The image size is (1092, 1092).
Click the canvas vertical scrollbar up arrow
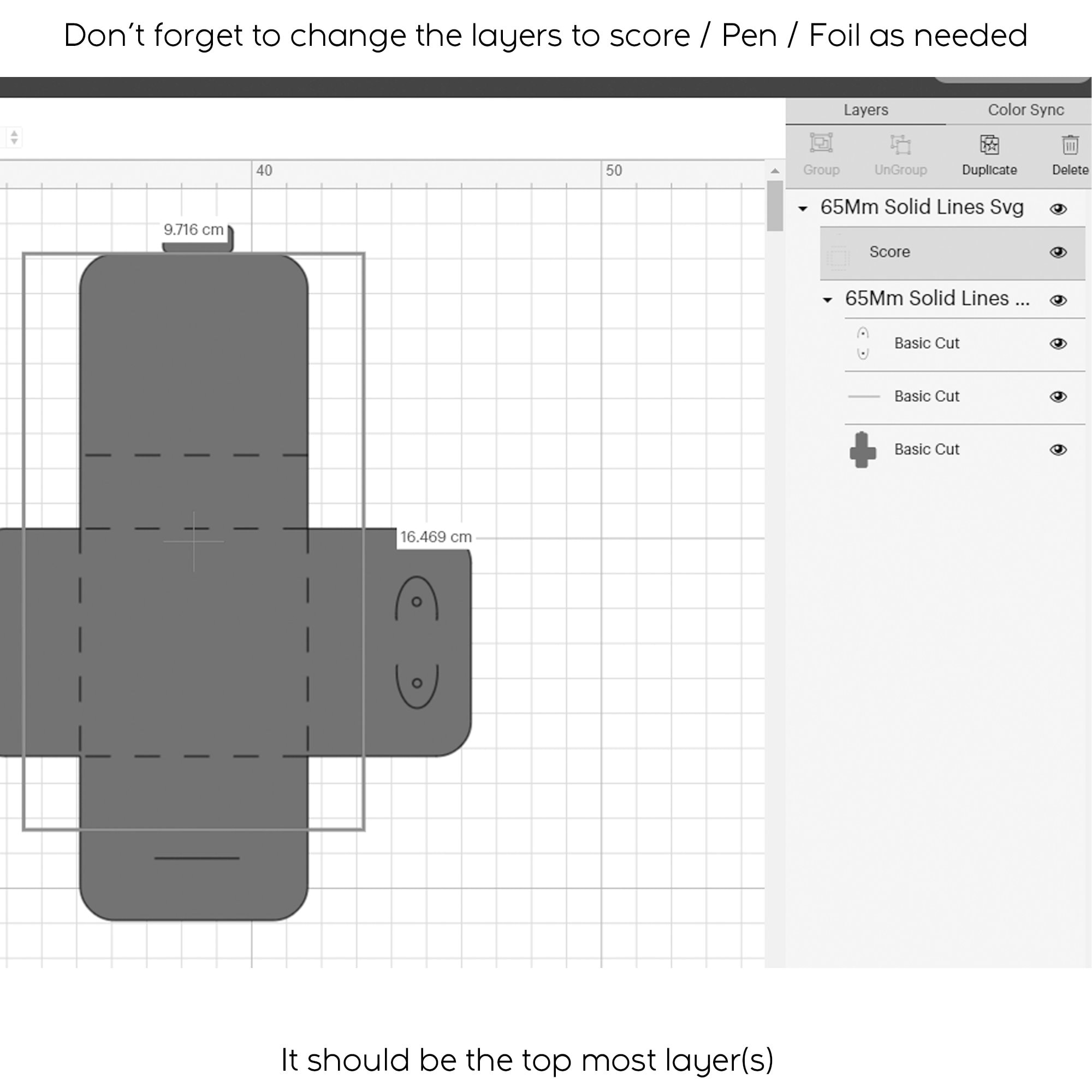pyautogui.click(x=775, y=171)
